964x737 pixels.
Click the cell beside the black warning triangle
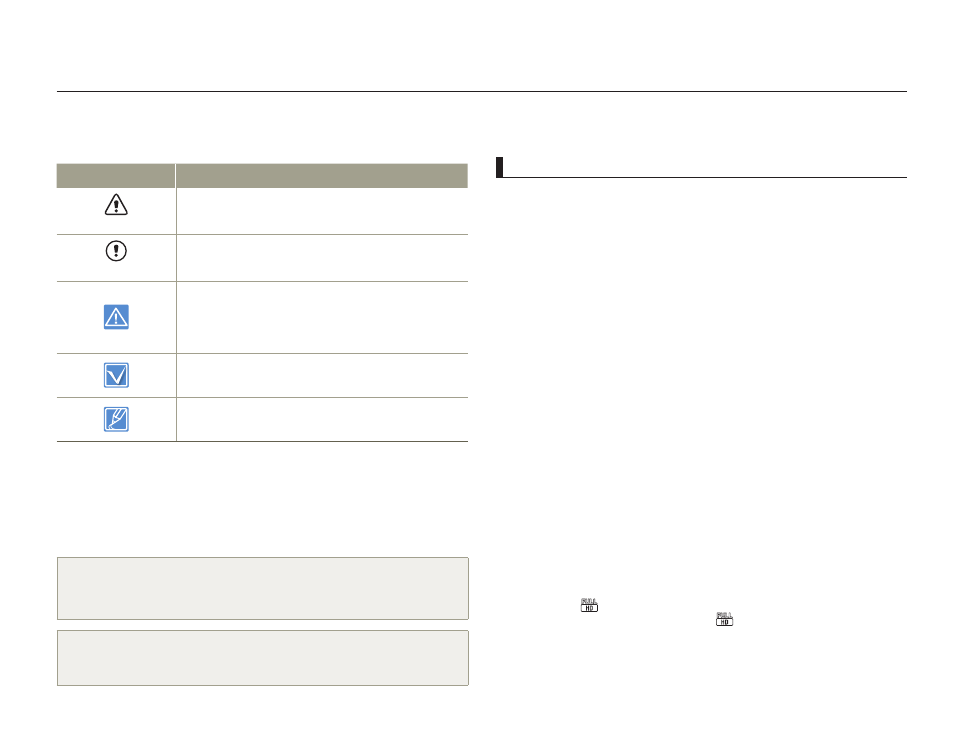click(x=322, y=211)
